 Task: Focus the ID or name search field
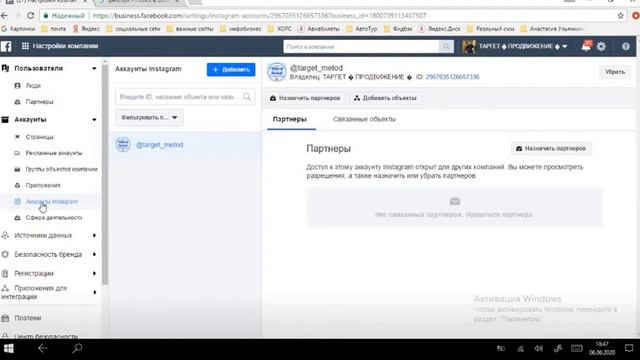tap(185, 97)
